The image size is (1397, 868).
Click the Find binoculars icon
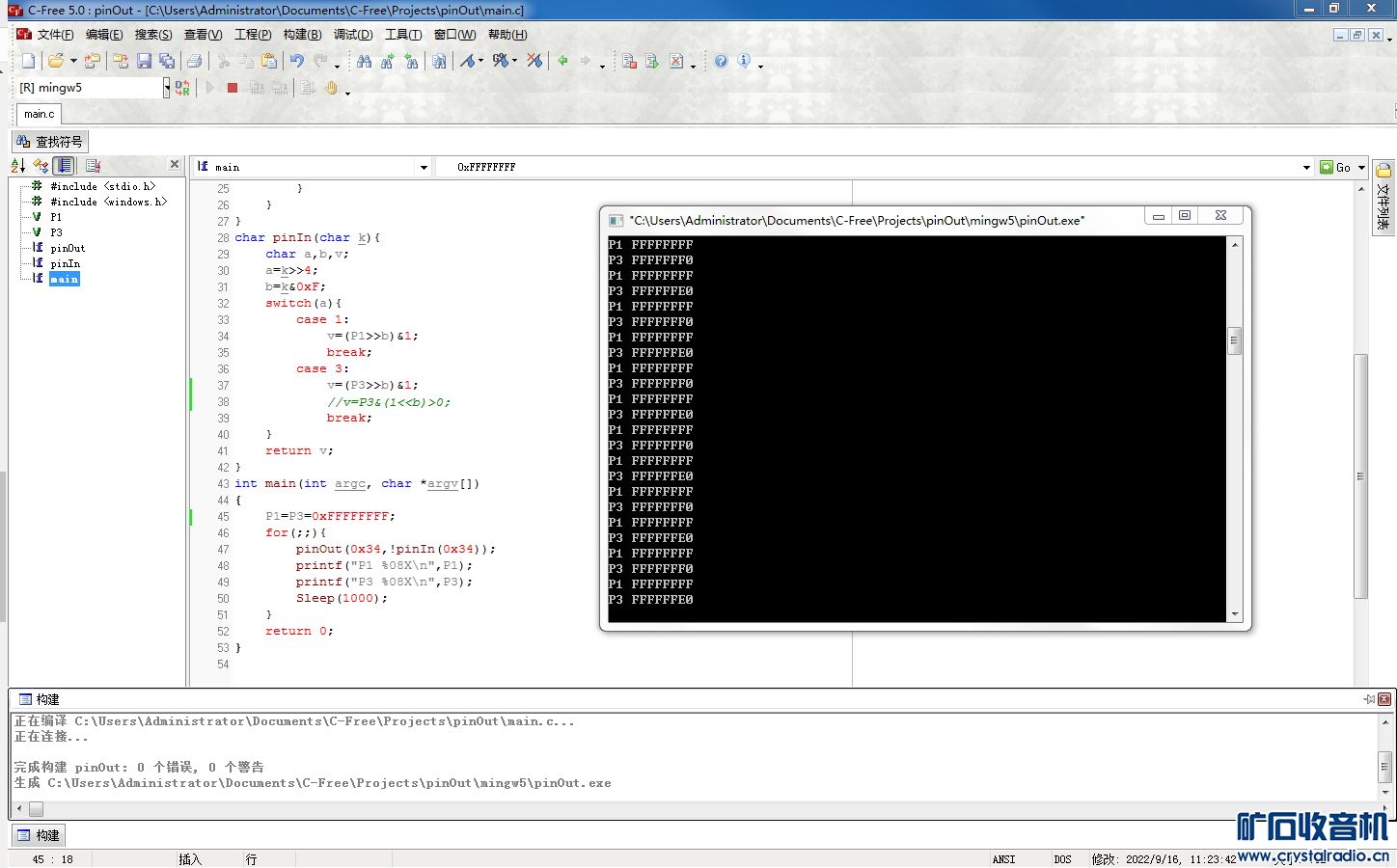(x=364, y=61)
